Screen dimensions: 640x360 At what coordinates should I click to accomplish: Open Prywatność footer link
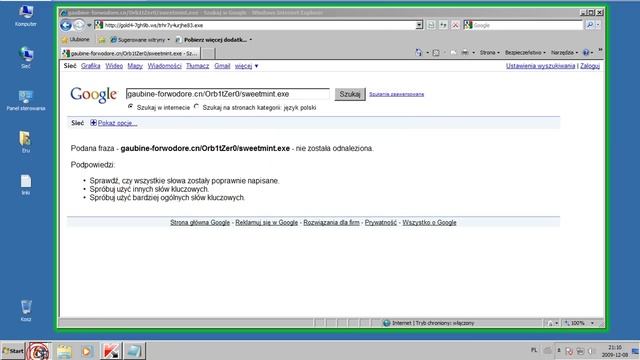381,222
